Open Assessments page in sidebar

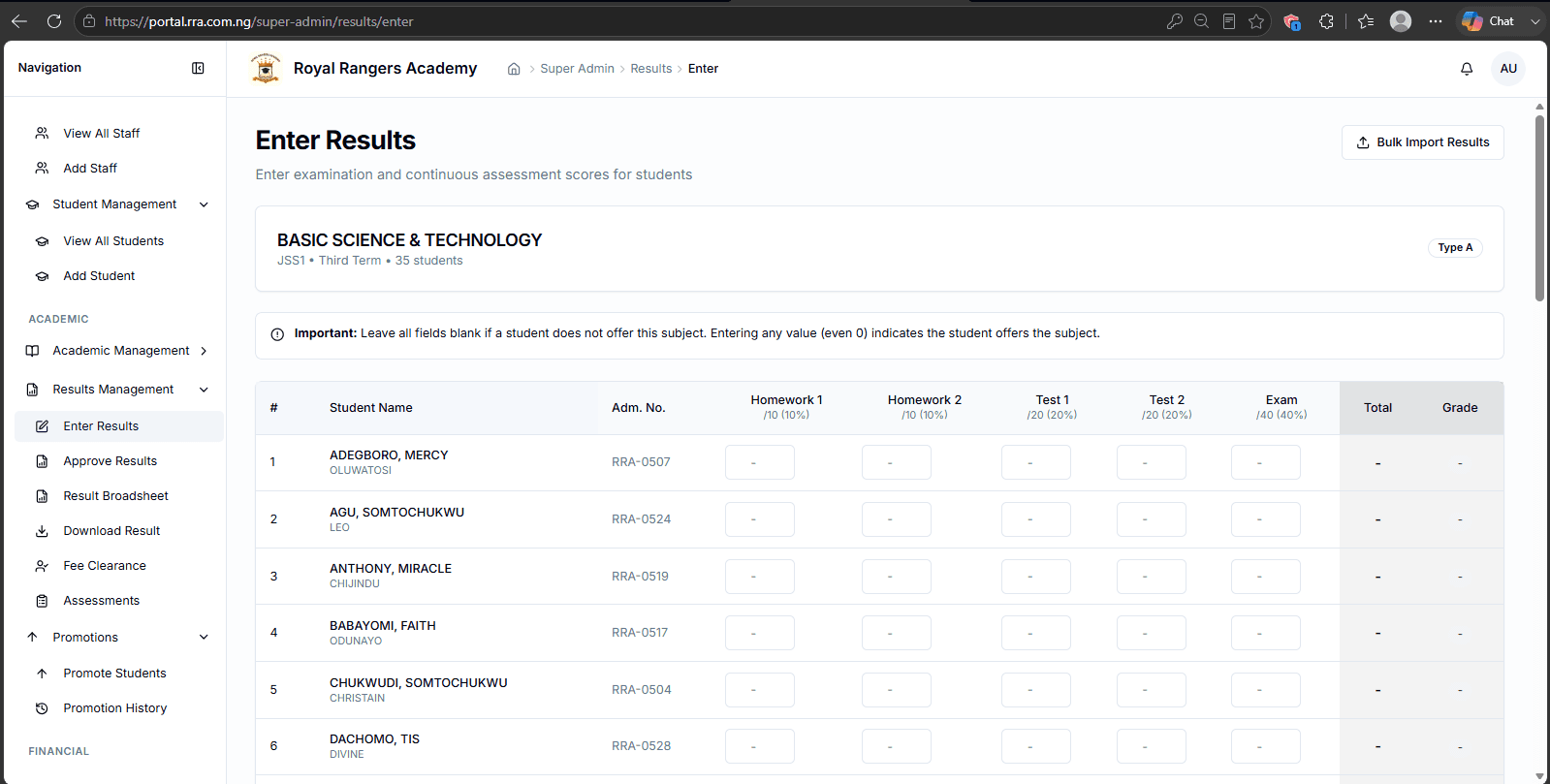point(119,601)
